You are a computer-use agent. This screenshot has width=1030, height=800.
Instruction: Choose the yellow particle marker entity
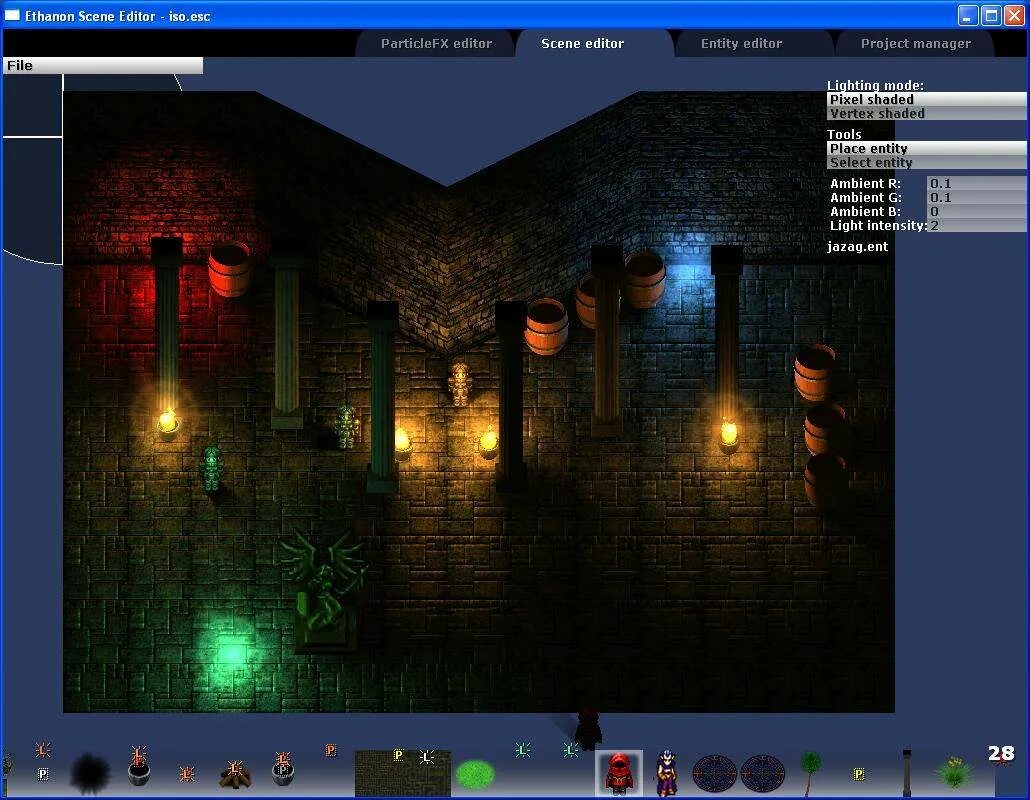859,774
